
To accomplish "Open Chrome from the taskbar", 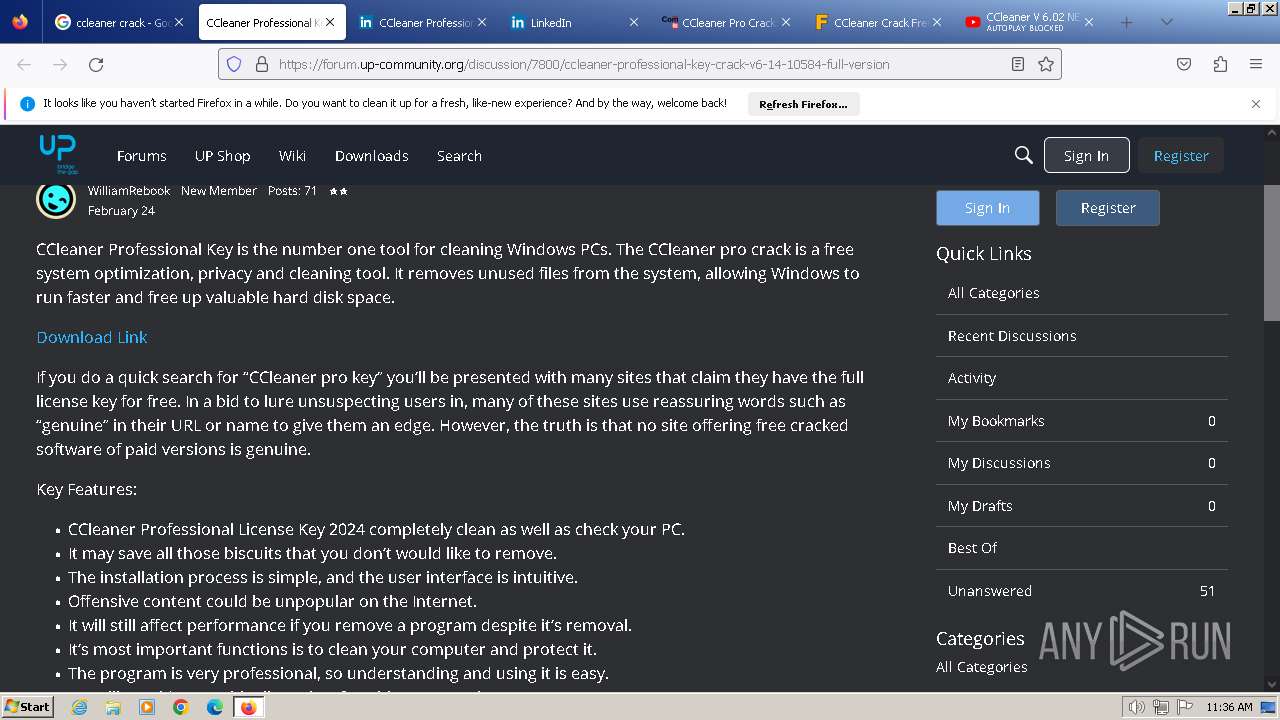I will click(x=181, y=707).
